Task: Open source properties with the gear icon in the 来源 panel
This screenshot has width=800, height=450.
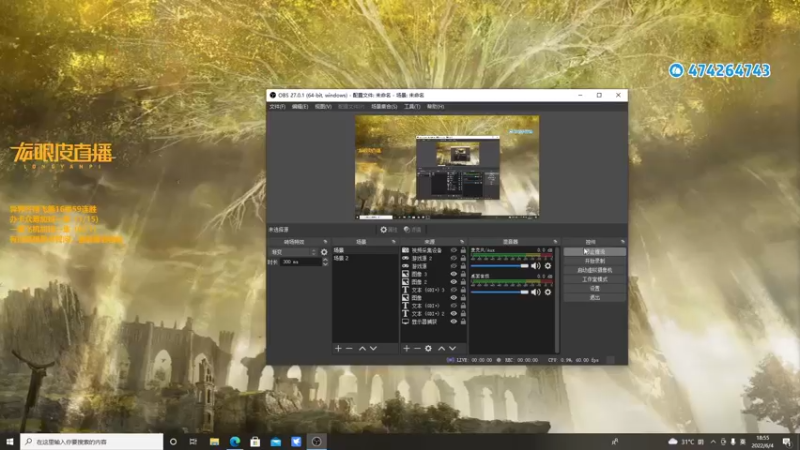Action: pyautogui.click(x=429, y=348)
